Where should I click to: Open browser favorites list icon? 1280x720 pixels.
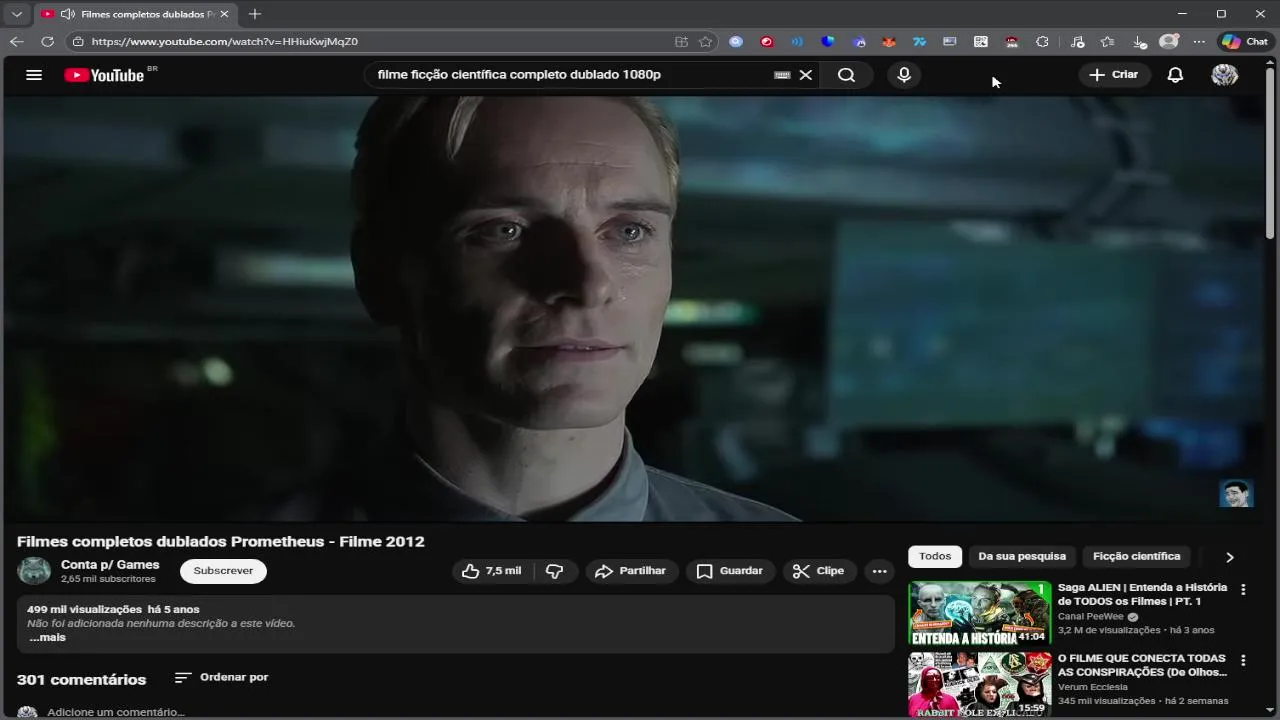click(1107, 41)
